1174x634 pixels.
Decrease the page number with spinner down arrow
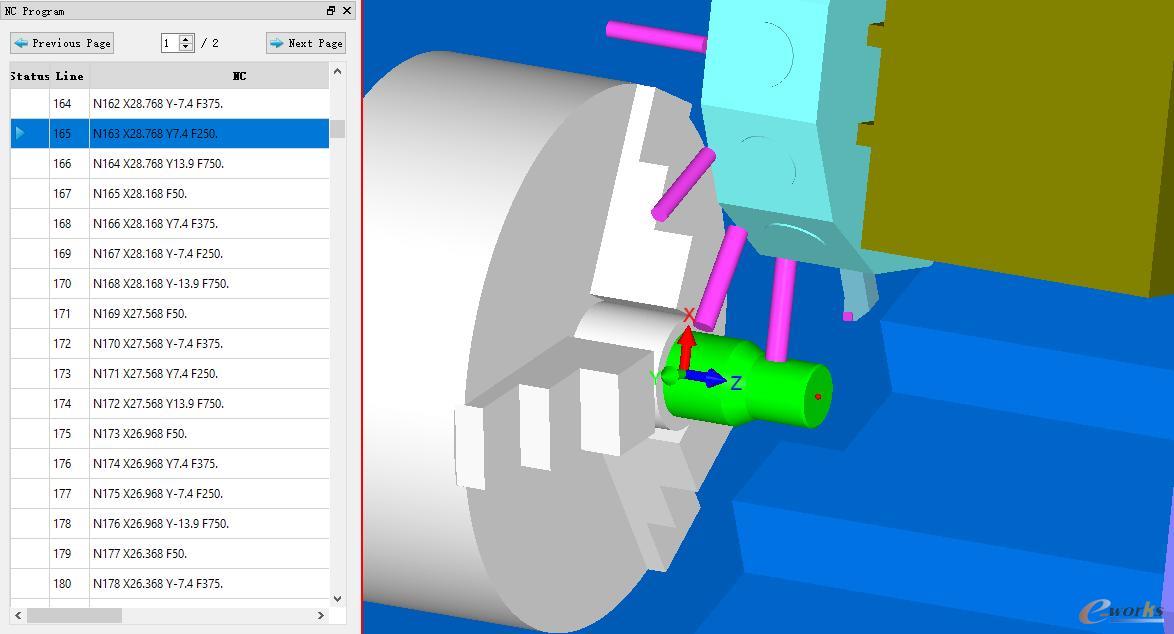click(x=186, y=47)
